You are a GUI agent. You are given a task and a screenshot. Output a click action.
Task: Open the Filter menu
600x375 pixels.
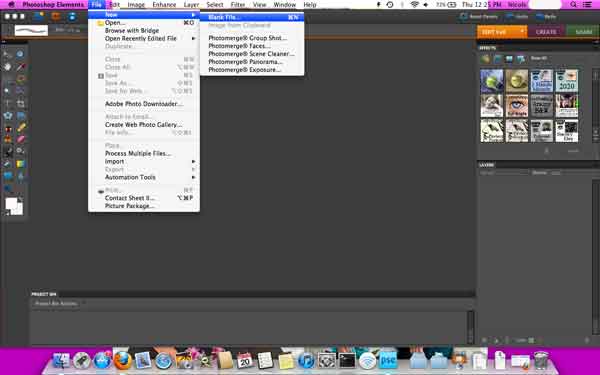[238, 5]
